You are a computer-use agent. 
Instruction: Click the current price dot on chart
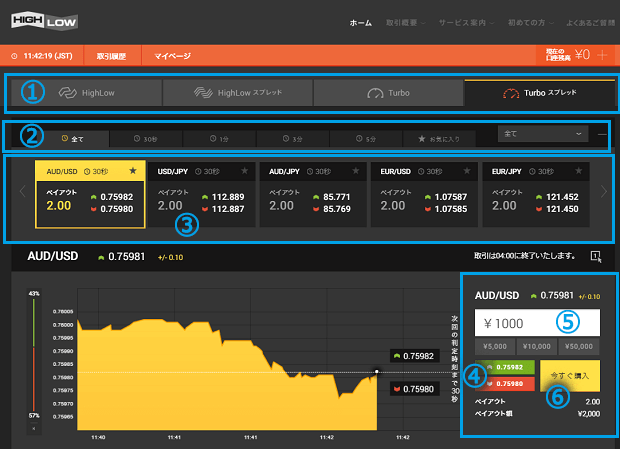click(x=376, y=372)
